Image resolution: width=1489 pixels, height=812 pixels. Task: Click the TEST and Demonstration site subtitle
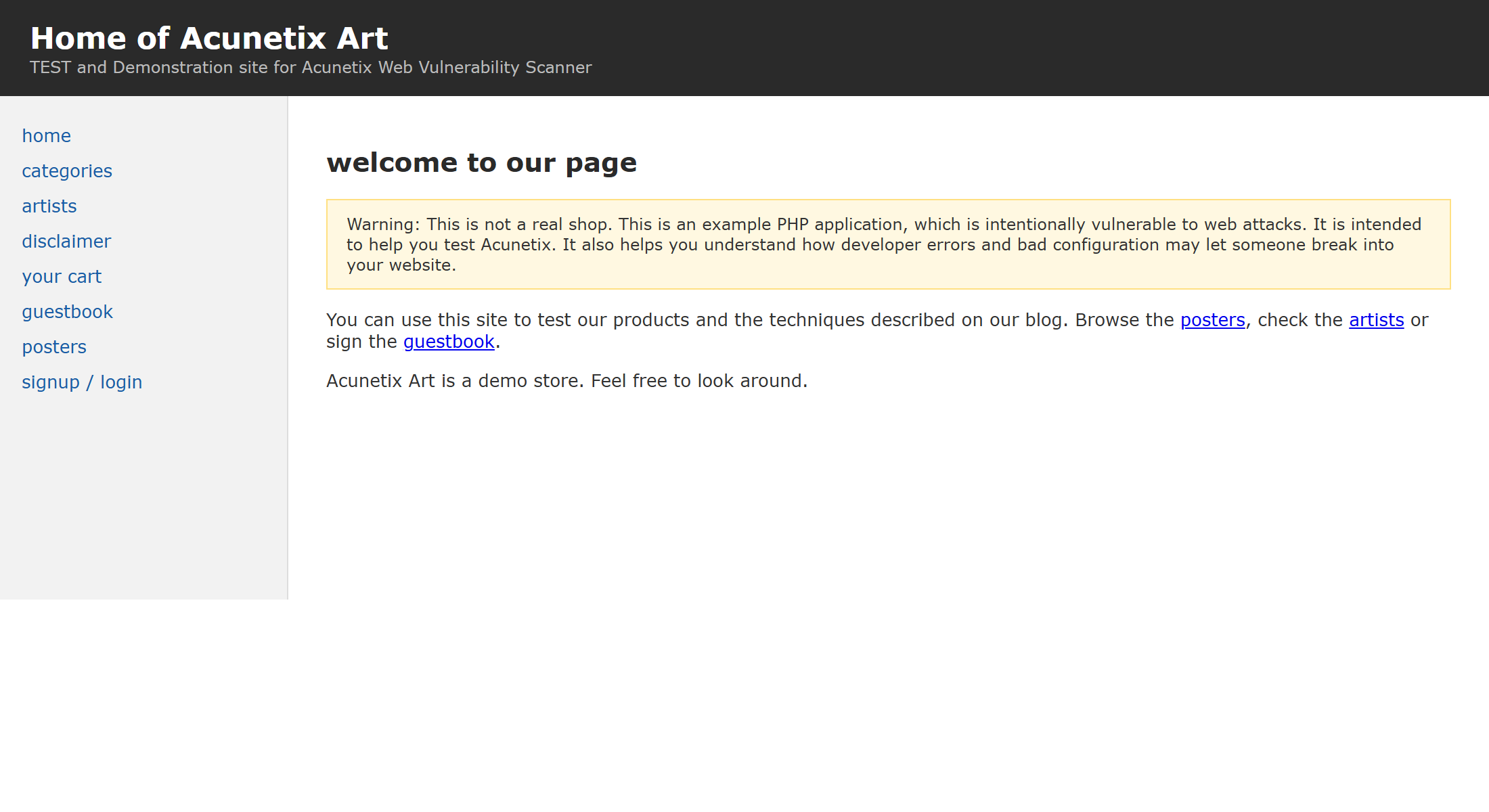(x=311, y=68)
